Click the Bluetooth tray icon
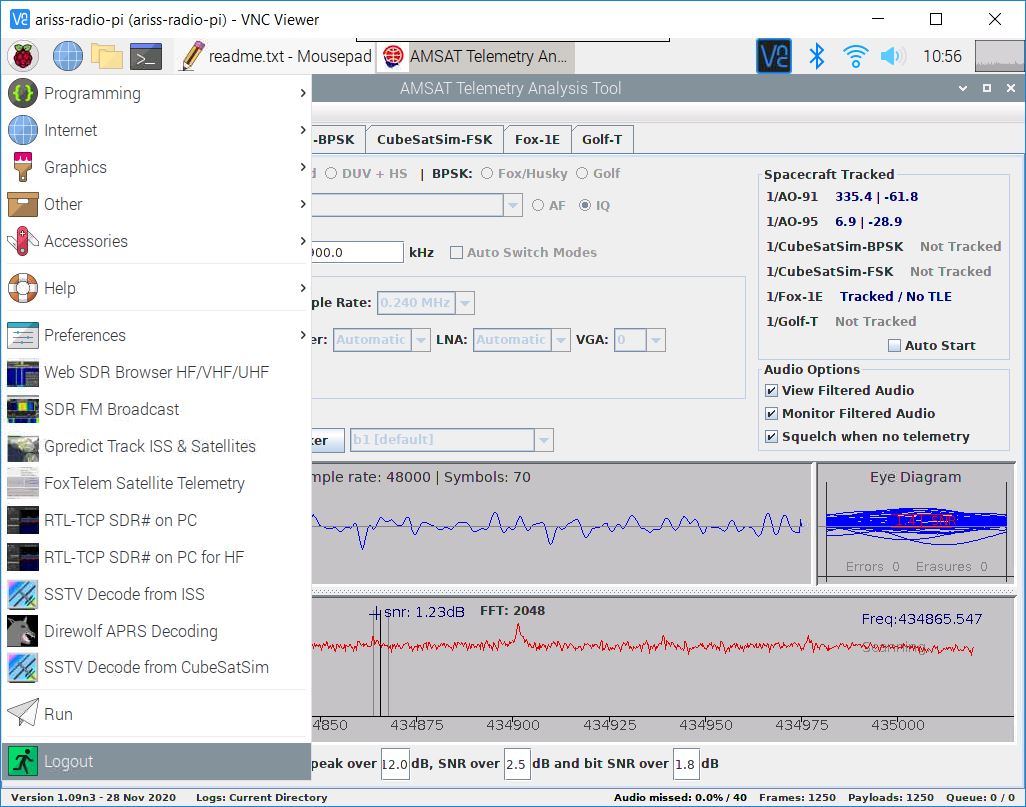This screenshot has width=1026, height=807. pyautogui.click(x=817, y=56)
